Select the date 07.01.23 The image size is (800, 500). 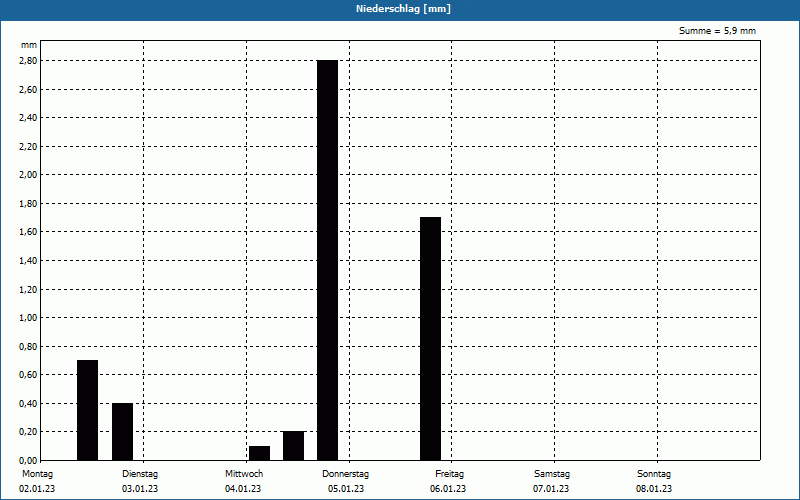click(551, 489)
